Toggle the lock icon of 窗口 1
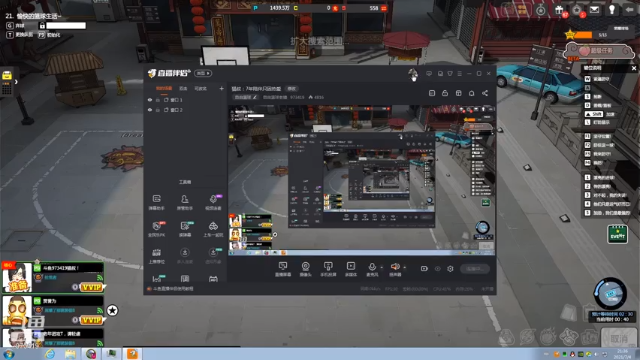This screenshot has width=640, height=360. (158, 100)
